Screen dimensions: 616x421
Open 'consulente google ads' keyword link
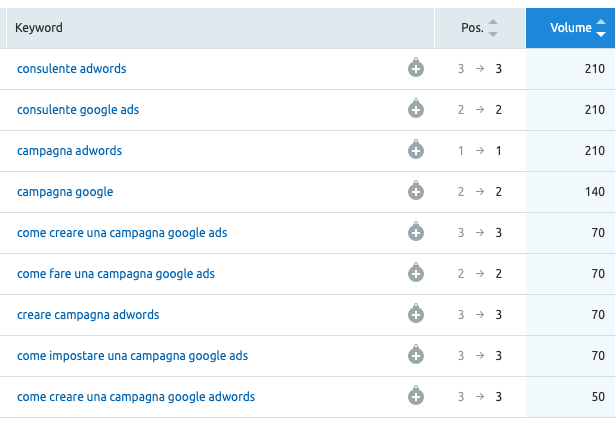coord(78,110)
